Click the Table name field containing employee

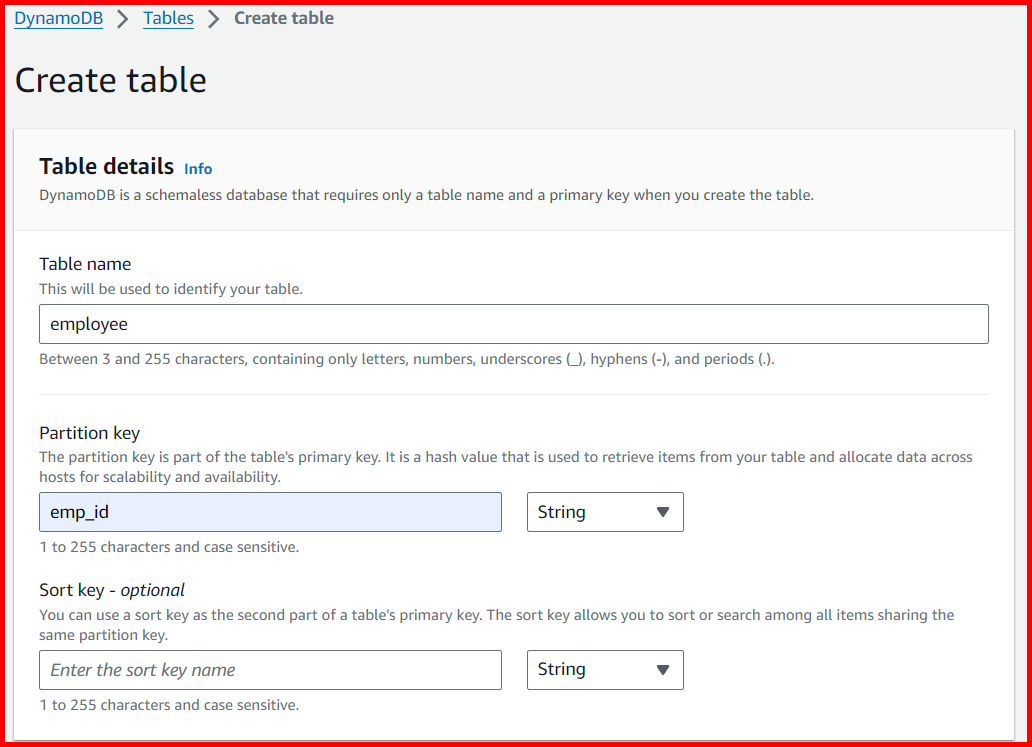513,323
